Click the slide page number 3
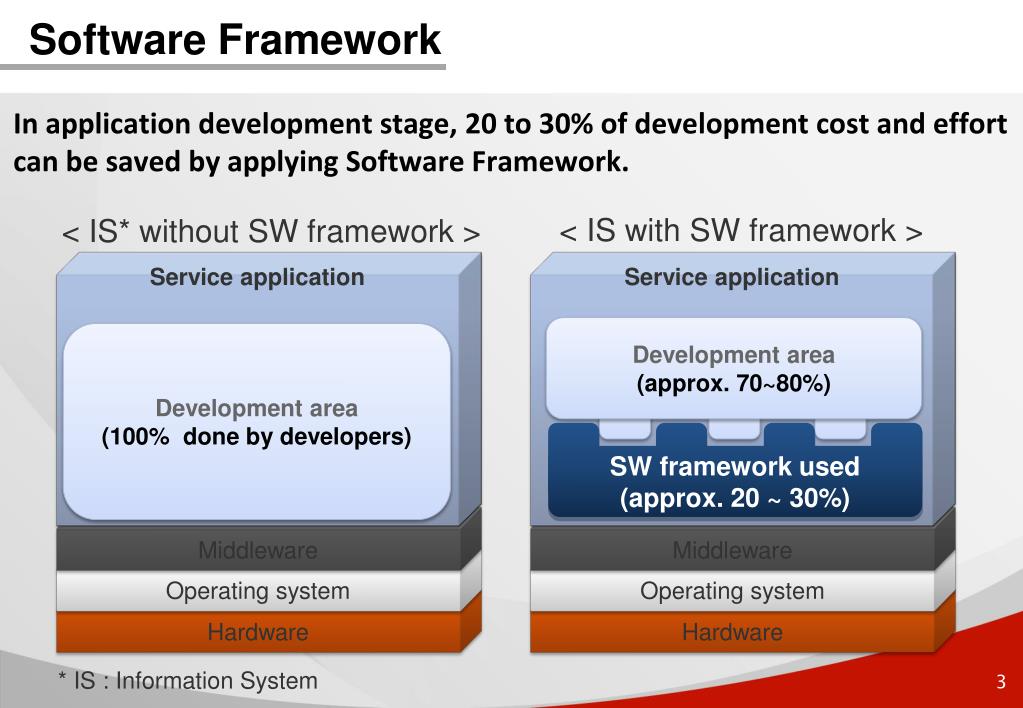This screenshot has height=708, width=1023. (x=1000, y=683)
